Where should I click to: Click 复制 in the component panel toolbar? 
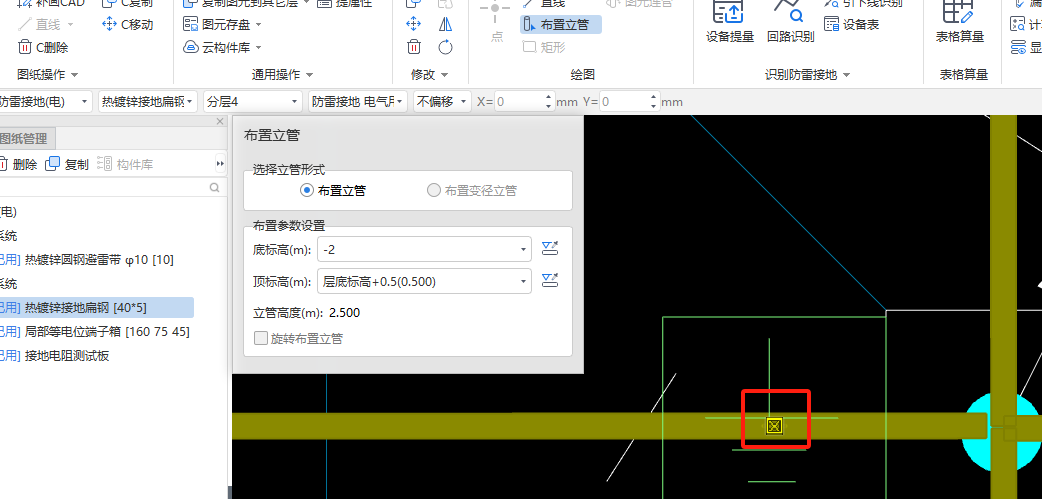(66, 164)
